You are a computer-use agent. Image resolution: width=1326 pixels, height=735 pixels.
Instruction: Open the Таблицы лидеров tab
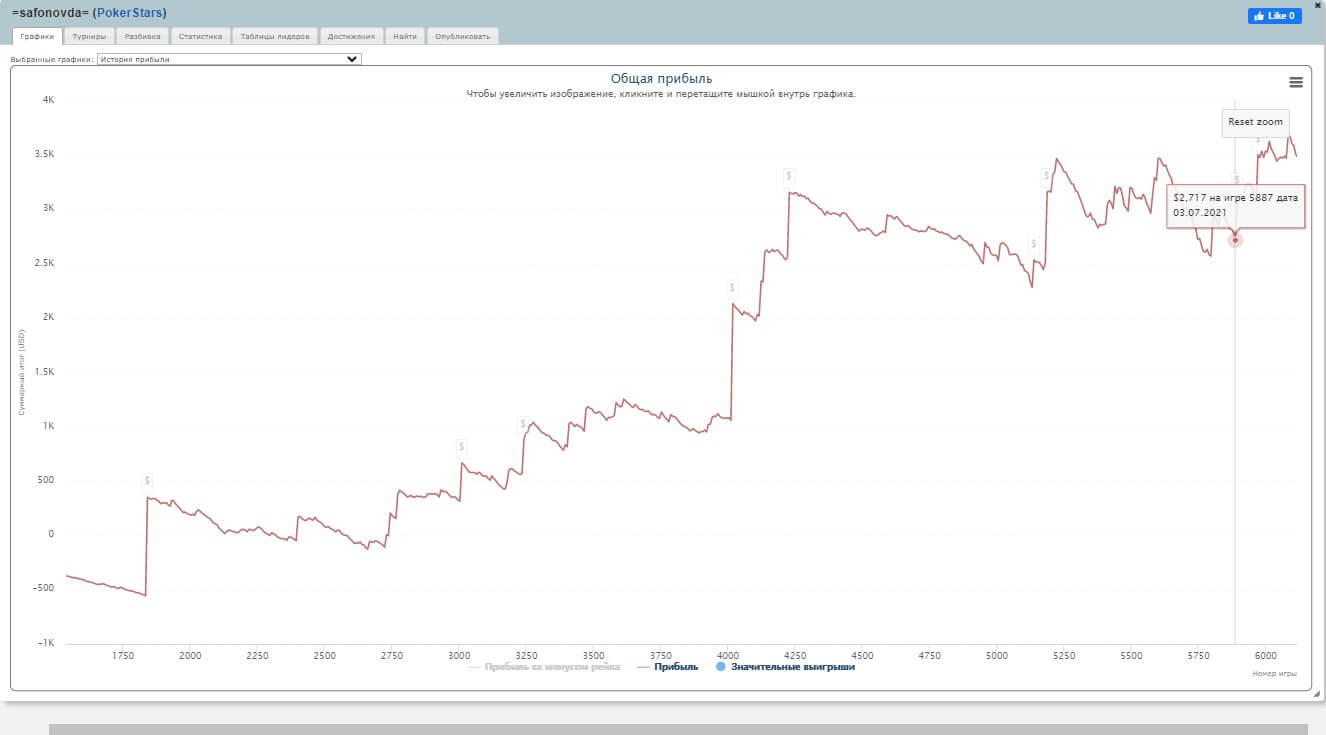click(x=275, y=36)
